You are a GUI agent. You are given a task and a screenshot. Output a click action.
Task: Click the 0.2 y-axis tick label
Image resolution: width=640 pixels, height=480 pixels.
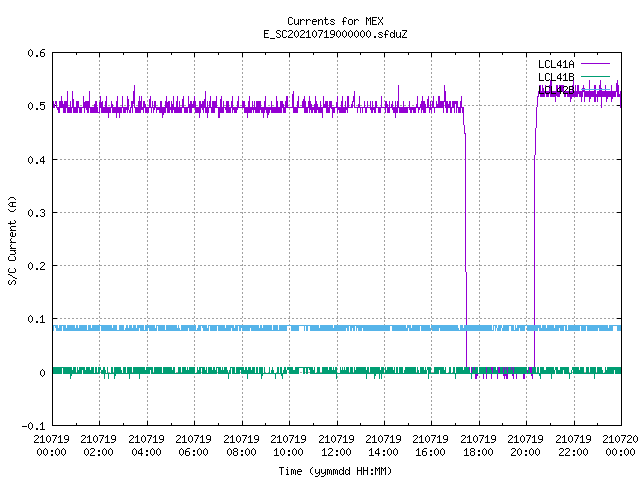coord(36,266)
